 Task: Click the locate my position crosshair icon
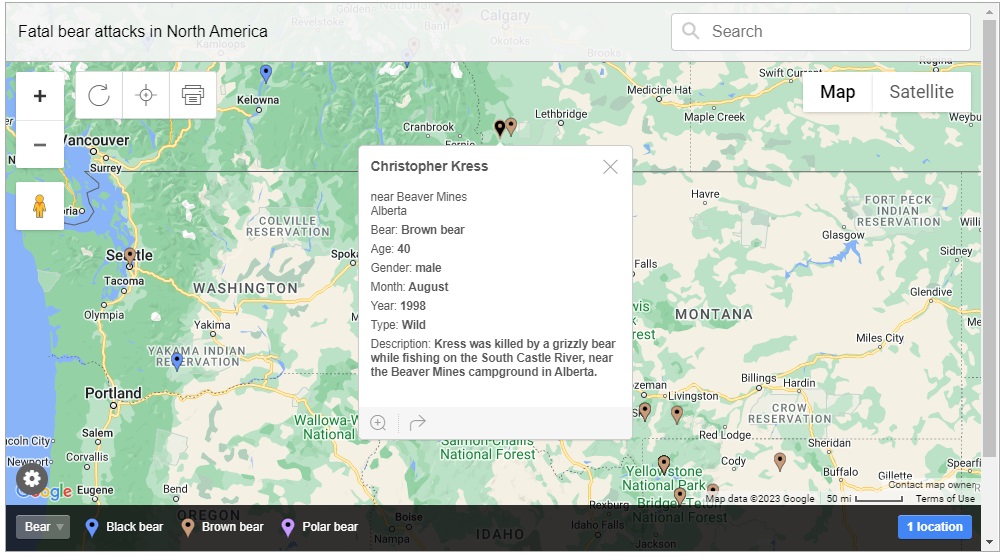pos(146,95)
